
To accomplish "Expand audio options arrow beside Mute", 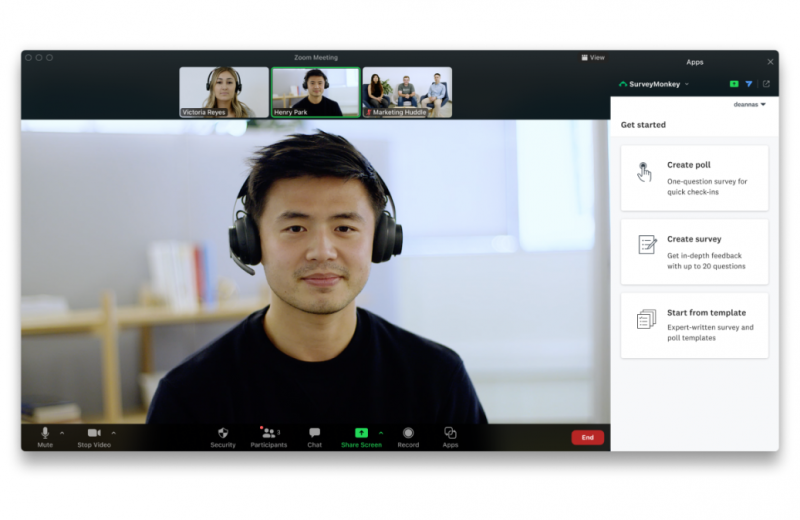I will click(x=62, y=433).
